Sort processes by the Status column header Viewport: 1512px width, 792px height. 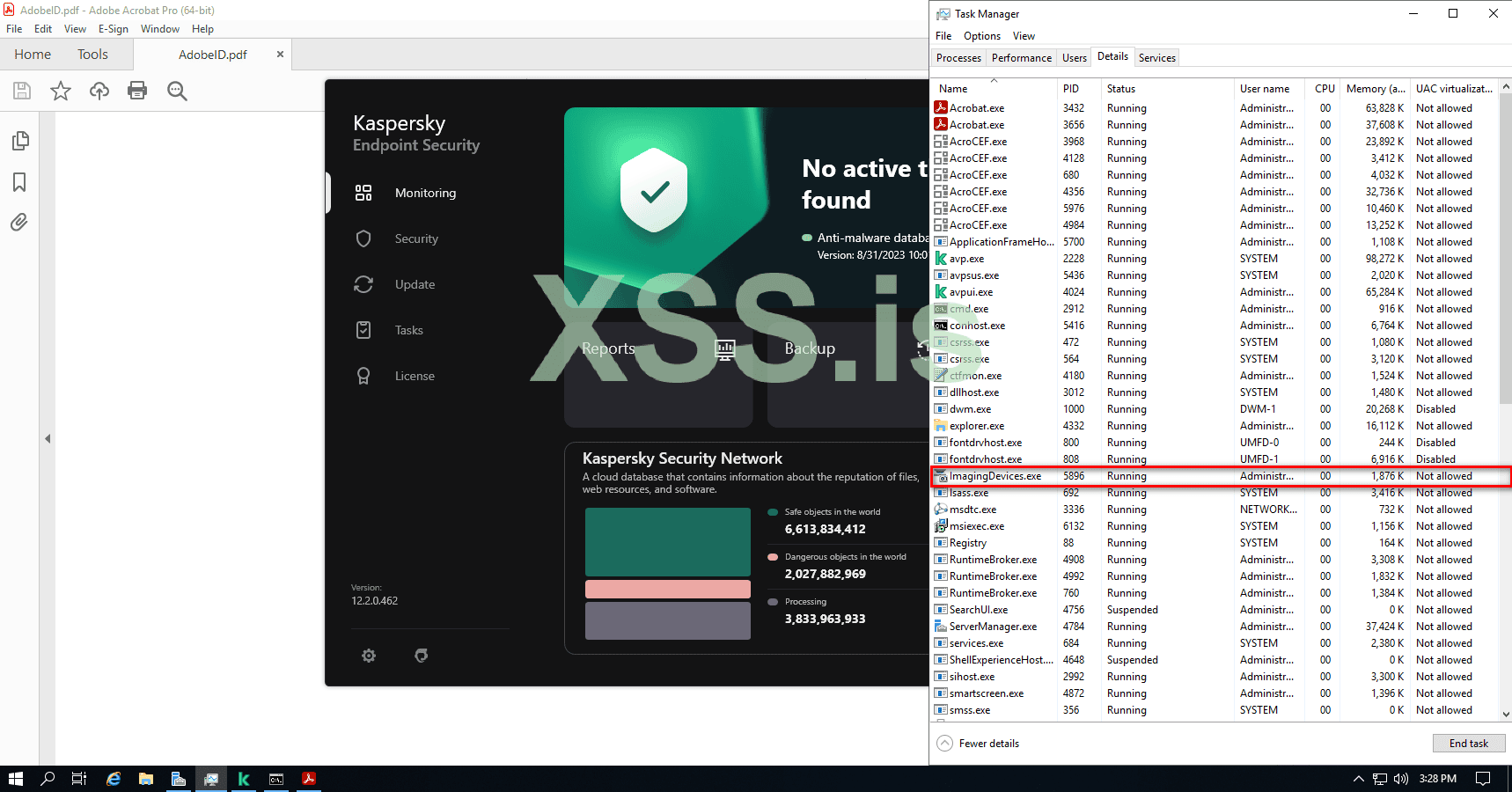click(x=1167, y=89)
